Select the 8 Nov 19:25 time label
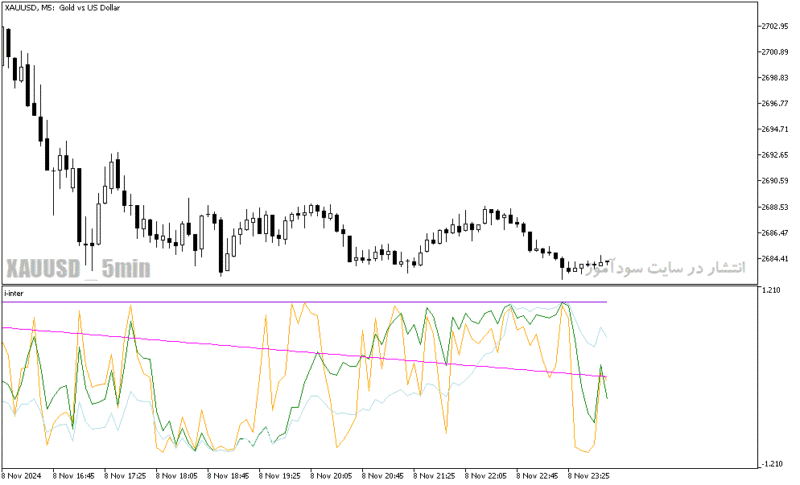This screenshot has height=485, width=800. (280, 476)
